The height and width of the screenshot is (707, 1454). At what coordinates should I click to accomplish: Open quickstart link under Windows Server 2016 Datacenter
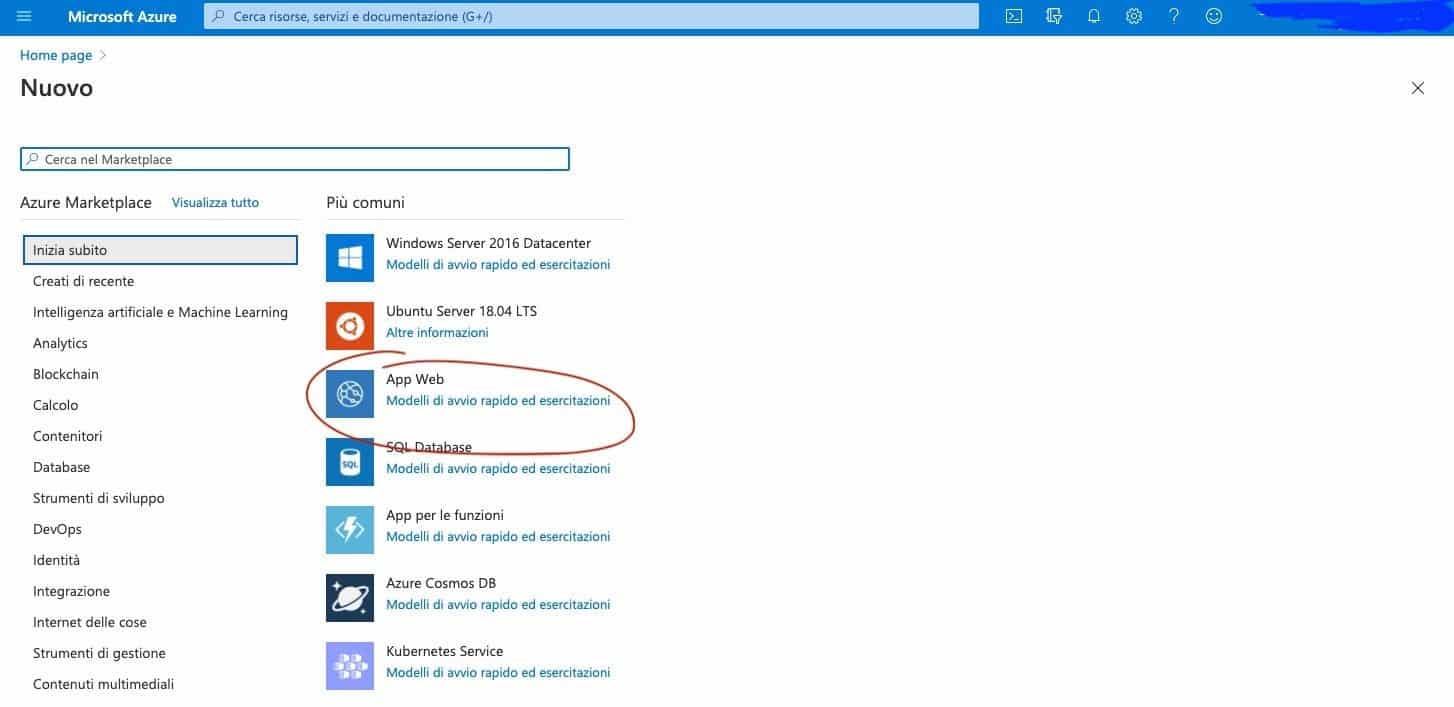(498, 265)
